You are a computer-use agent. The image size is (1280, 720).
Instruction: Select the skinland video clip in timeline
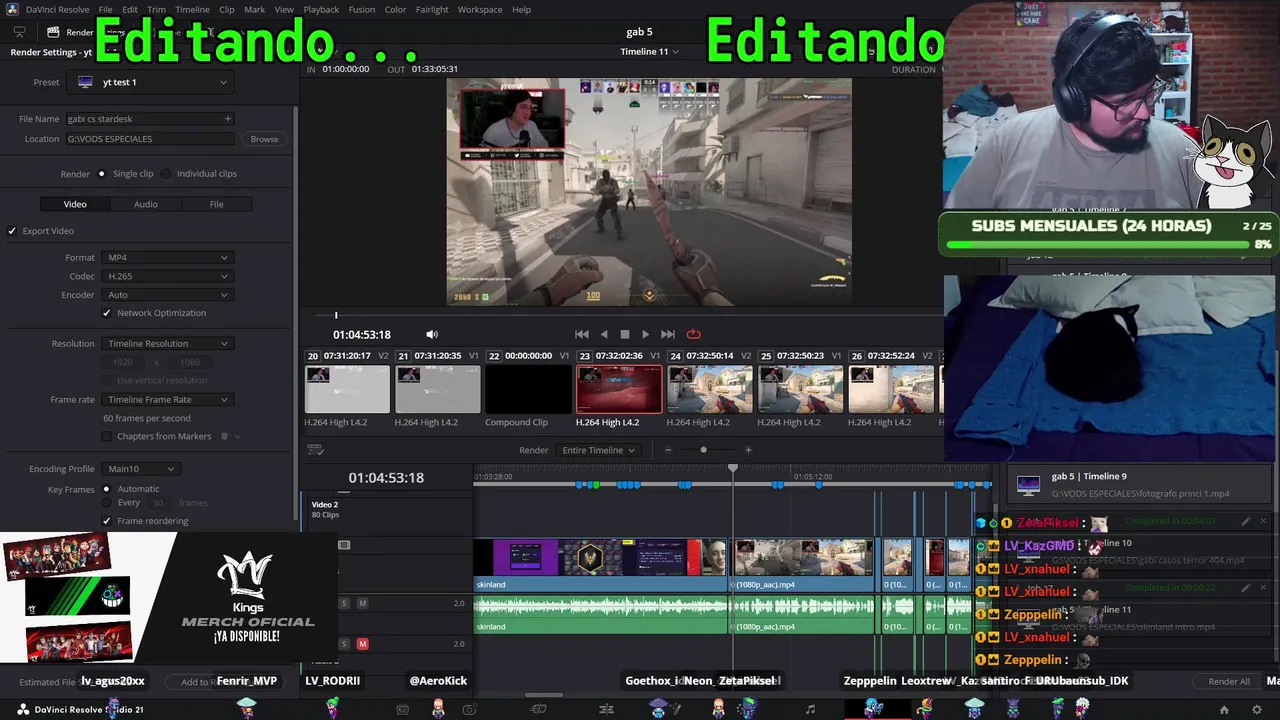600,565
